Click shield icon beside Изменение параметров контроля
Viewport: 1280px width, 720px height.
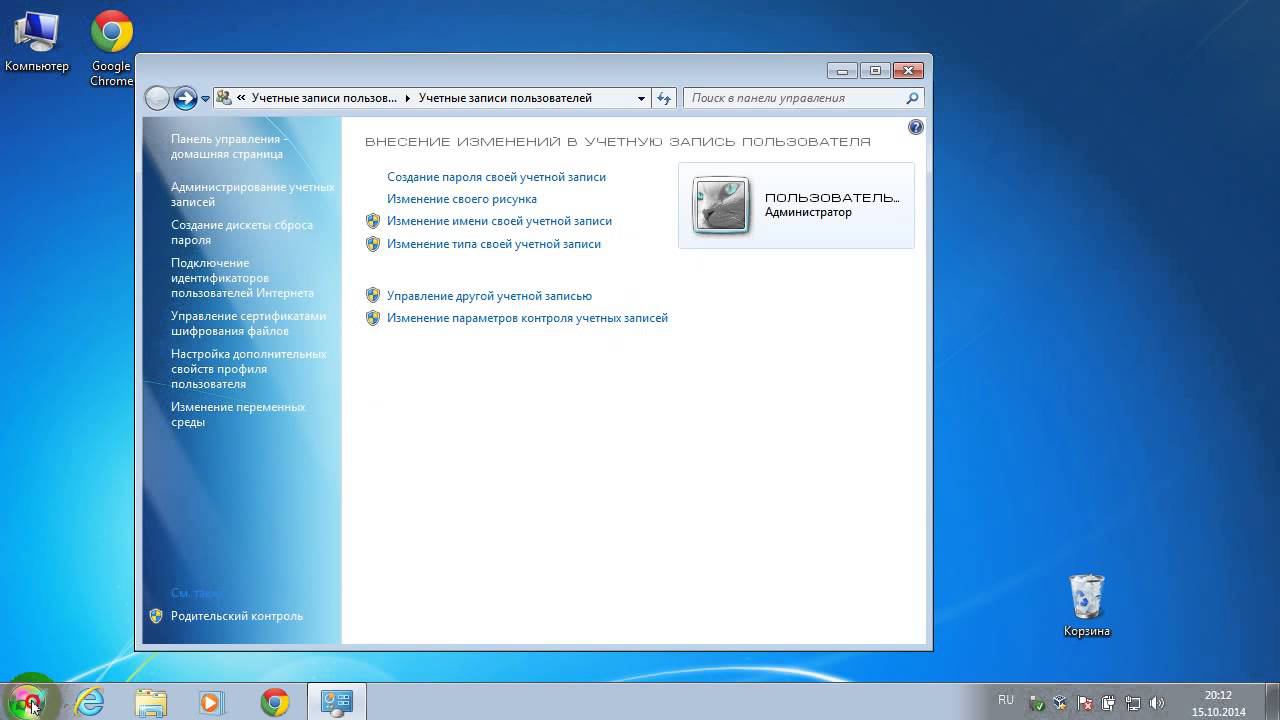click(x=373, y=318)
